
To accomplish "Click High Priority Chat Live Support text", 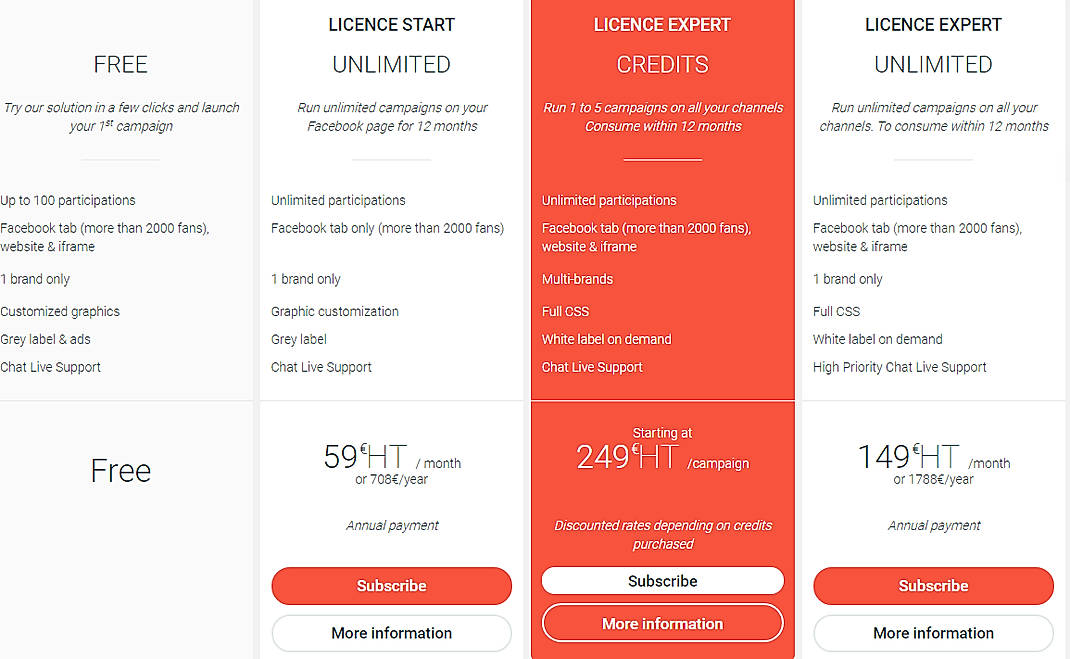I will click(899, 367).
